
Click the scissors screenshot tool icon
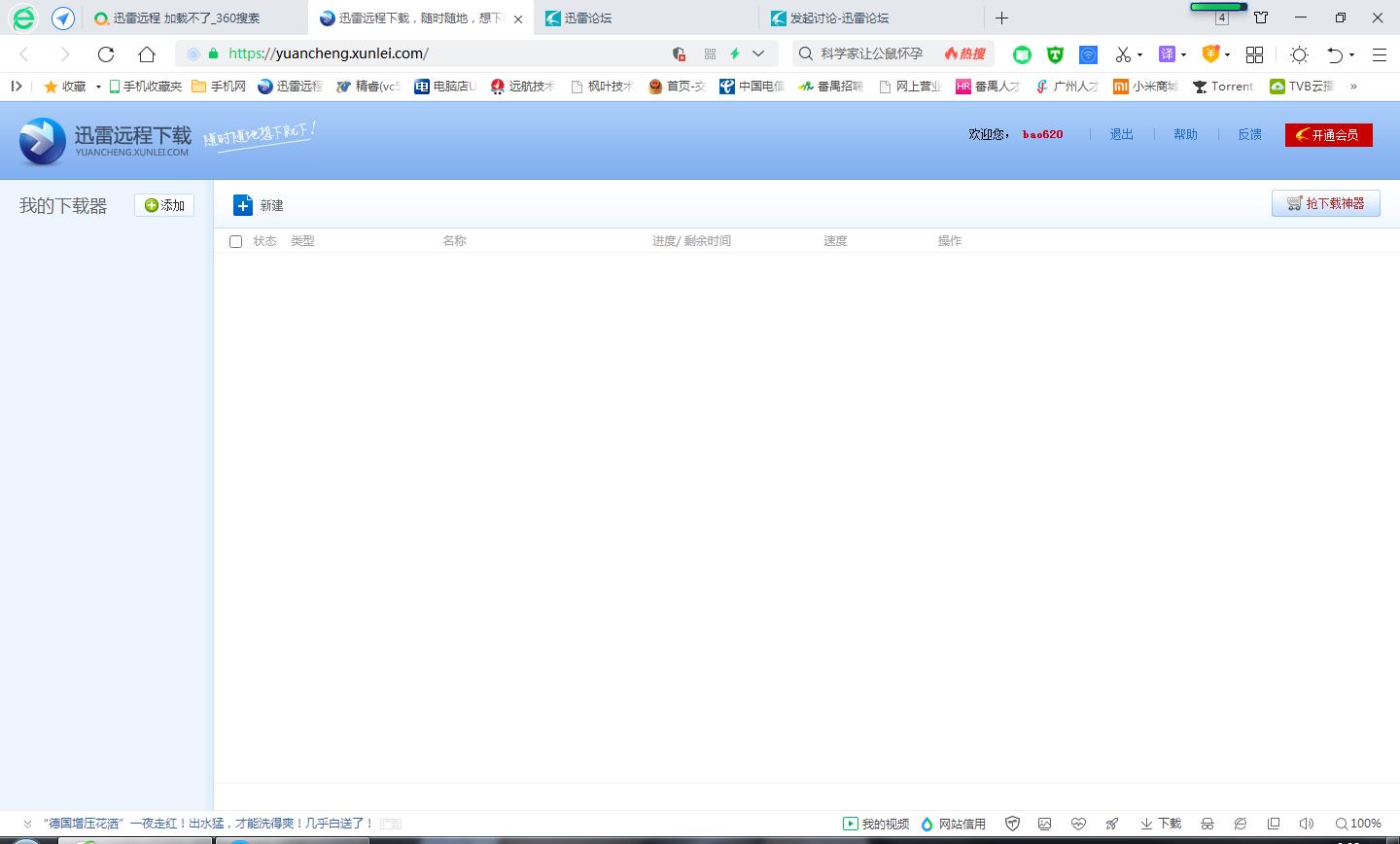pos(1123,54)
